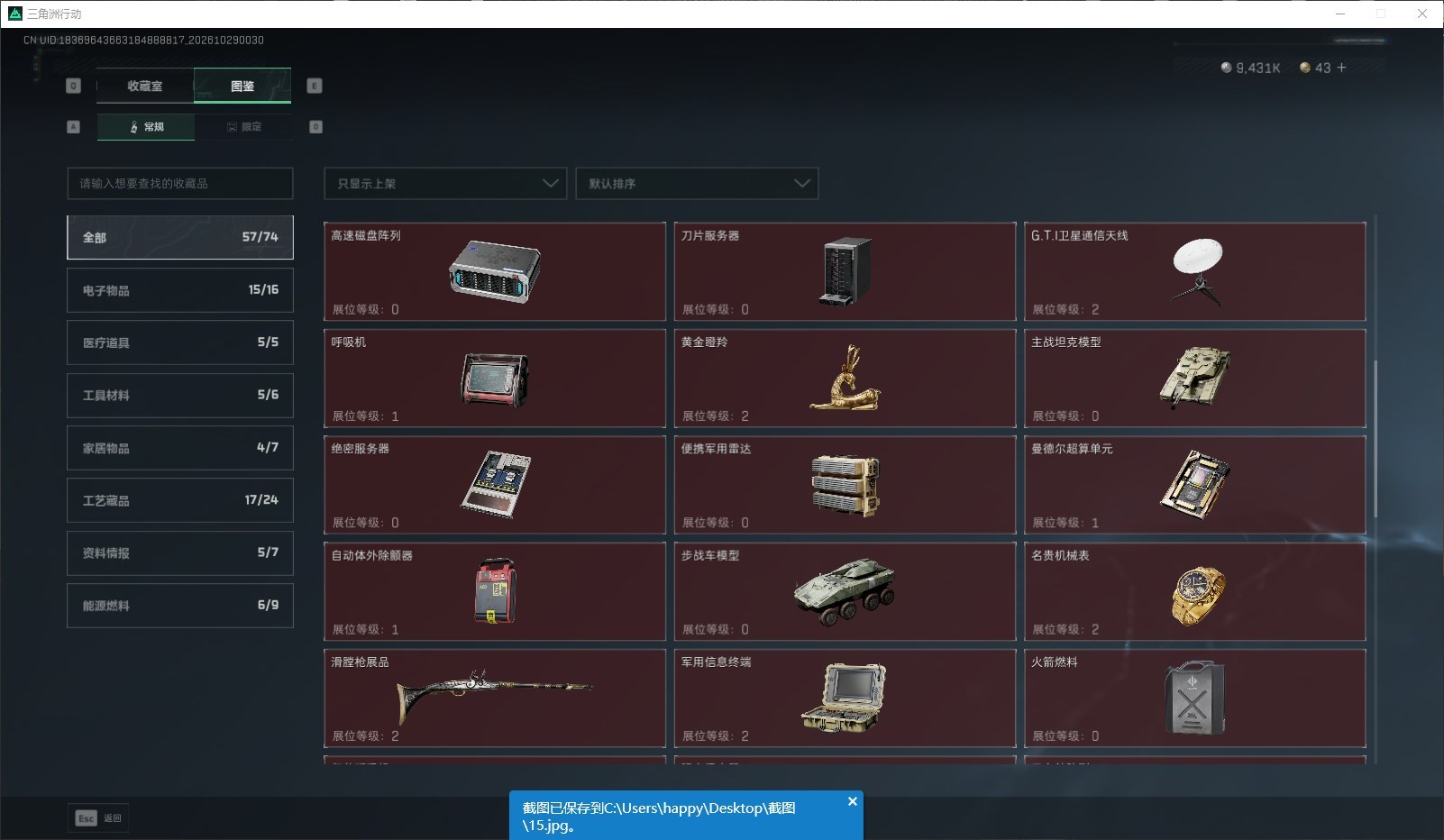1444x840 pixels.
Task: Open the 刀片服务器 blade server item image
Action: coord(845,271)
